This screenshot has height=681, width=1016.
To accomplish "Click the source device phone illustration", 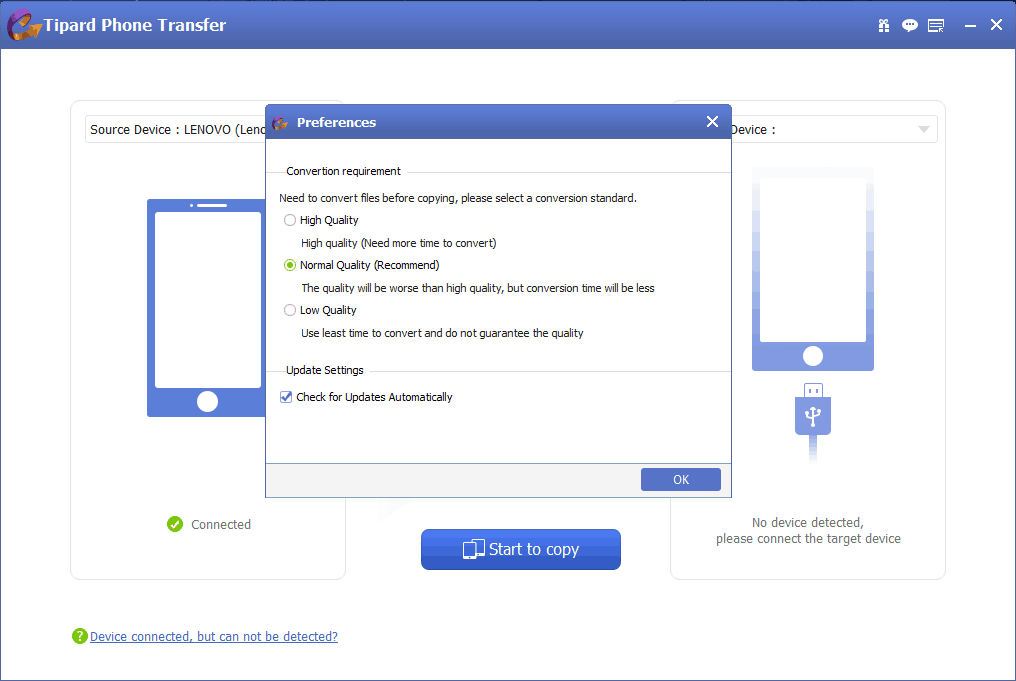I will click(x=207, y=307).
